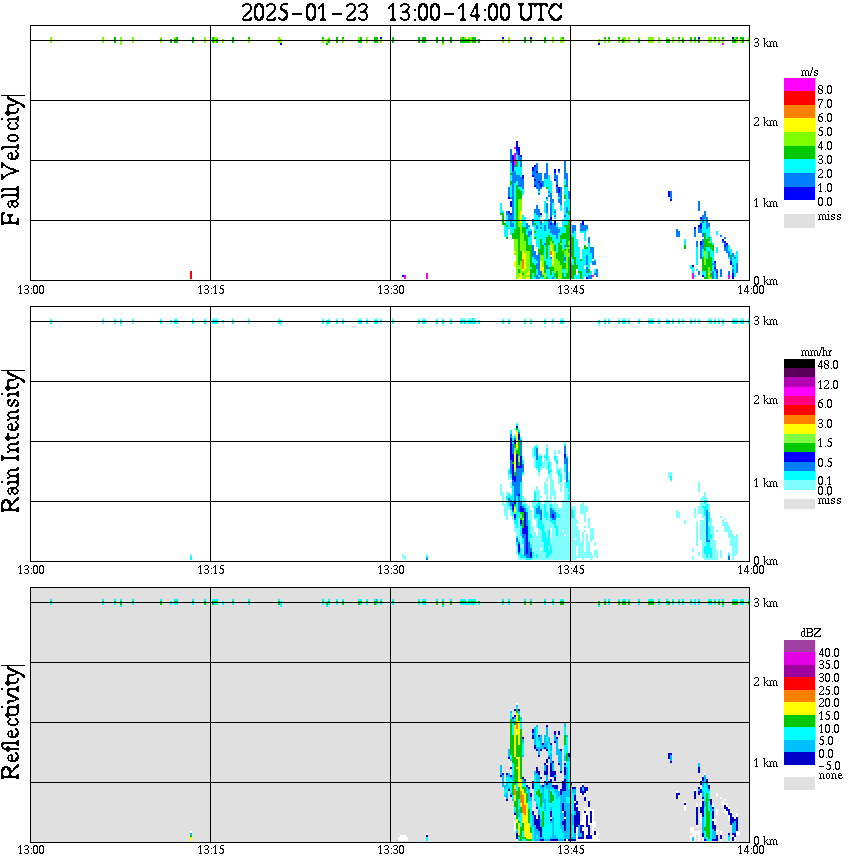The height and width of the screenshot is (868, 850).
Task: Click the blue 0.5 mm/hr legend swatch
Action: point(799,457)
